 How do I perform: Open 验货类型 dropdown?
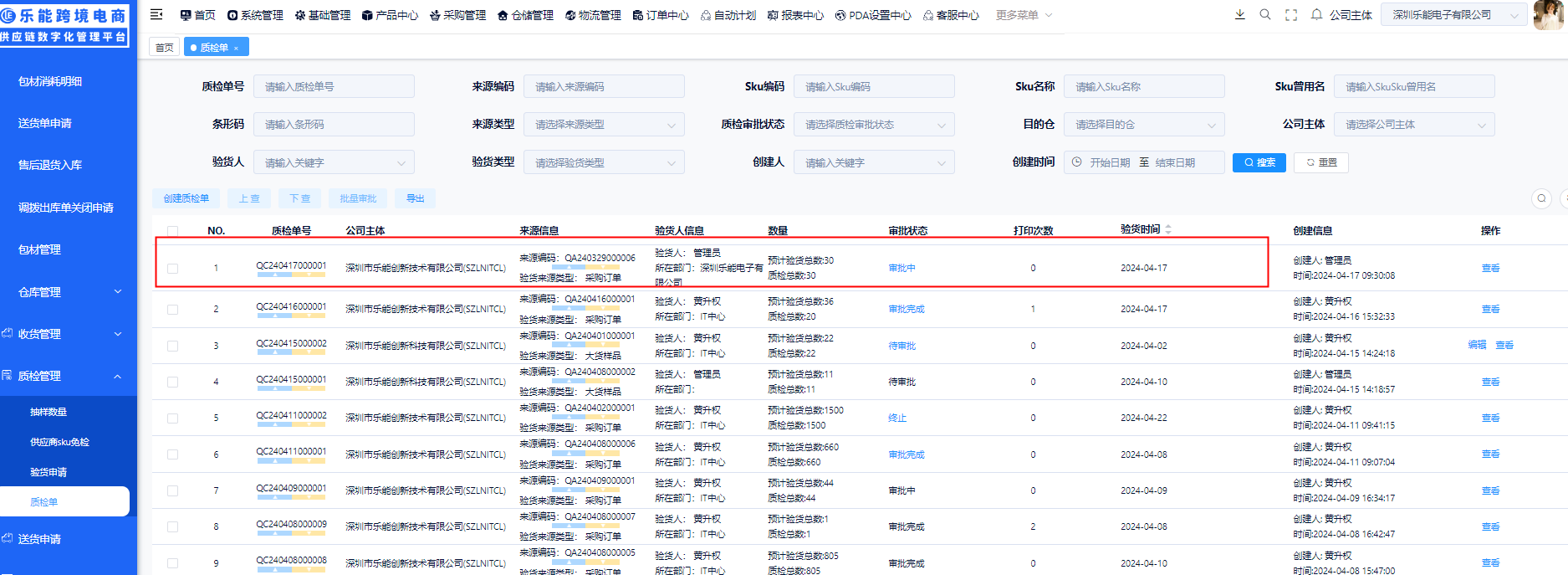[x=604, y=162]
